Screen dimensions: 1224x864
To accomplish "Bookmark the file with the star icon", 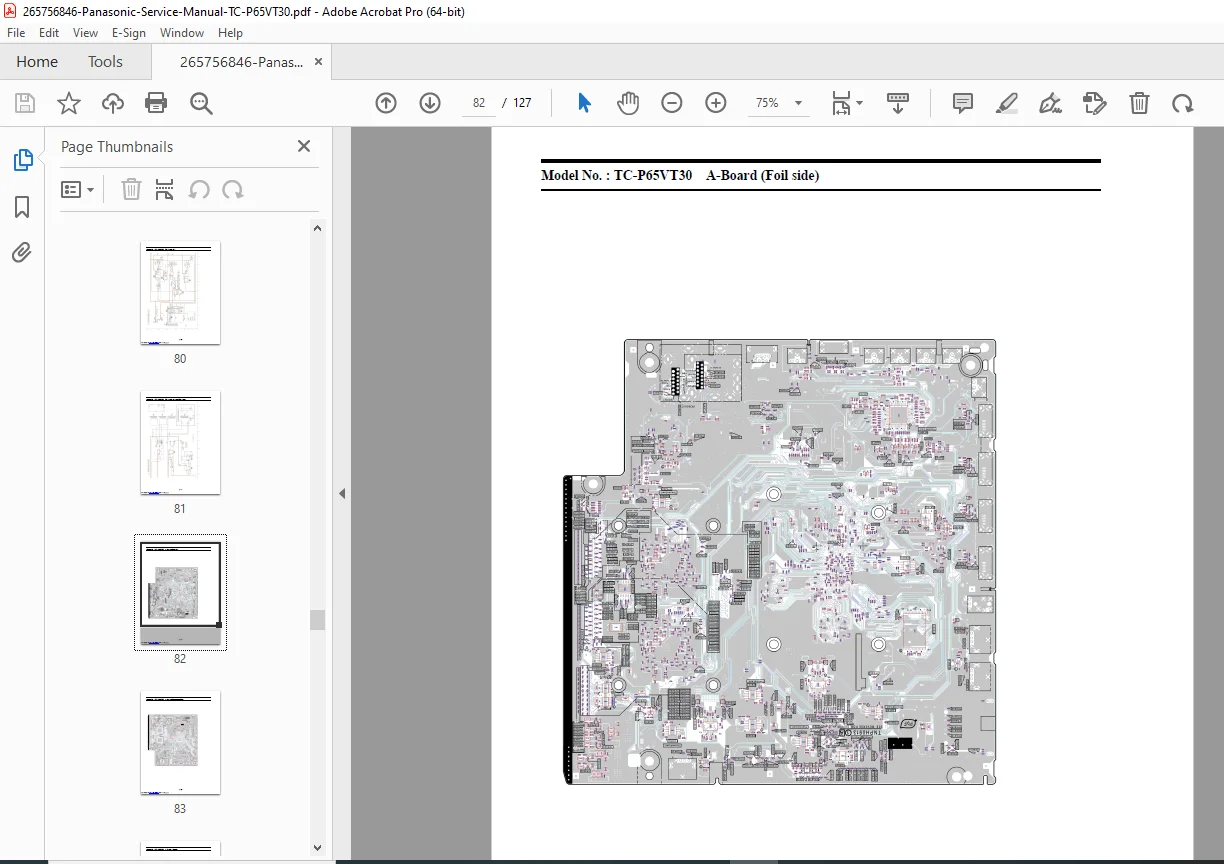I will [68, 103].
